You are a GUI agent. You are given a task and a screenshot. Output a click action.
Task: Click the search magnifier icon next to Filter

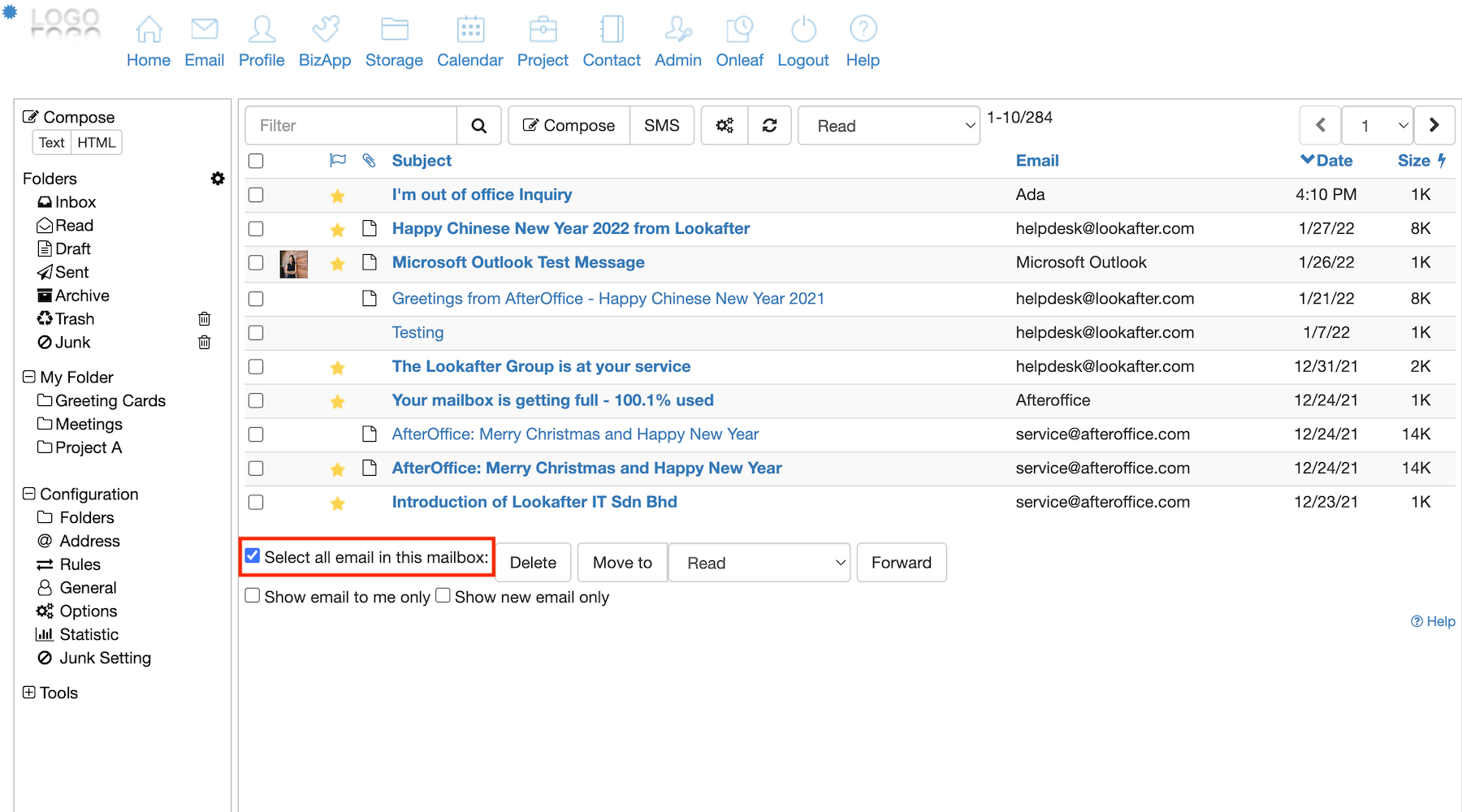[479, 126]
